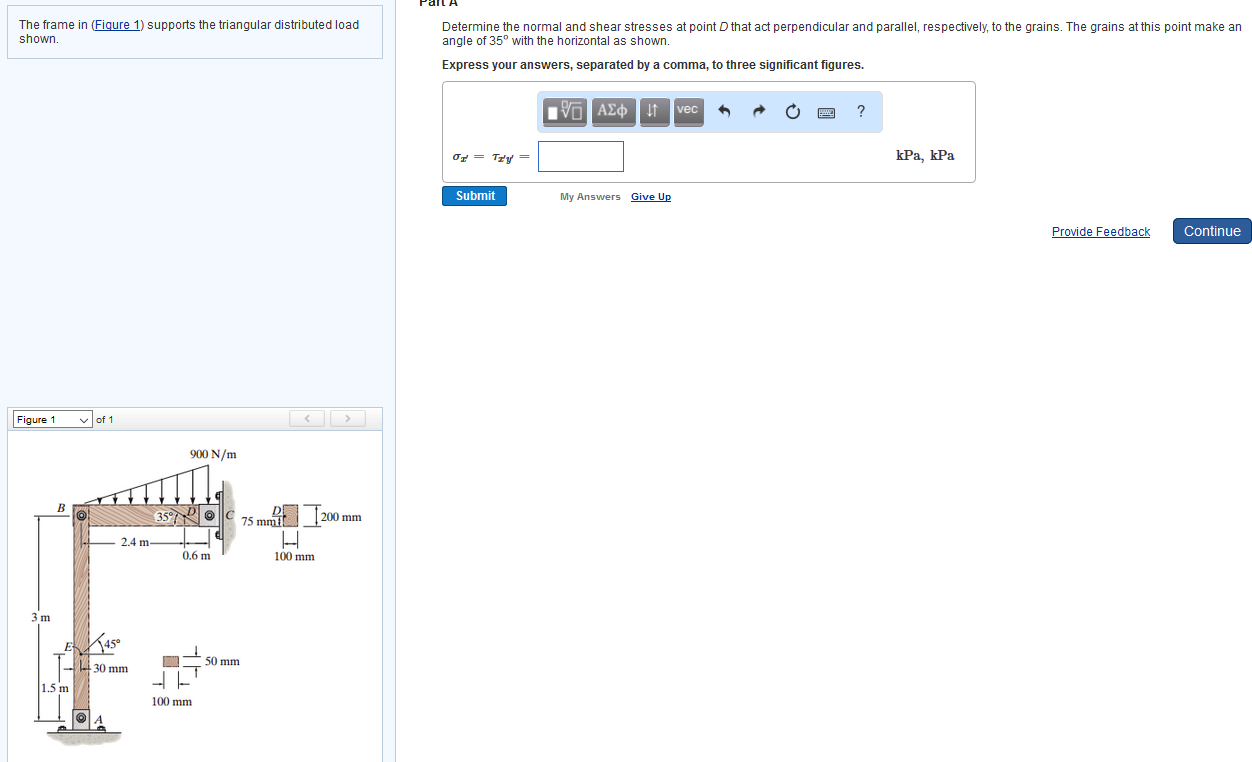
Task: Open the on-screen keyboard shortcuts icon
Action: pos(826,112)
